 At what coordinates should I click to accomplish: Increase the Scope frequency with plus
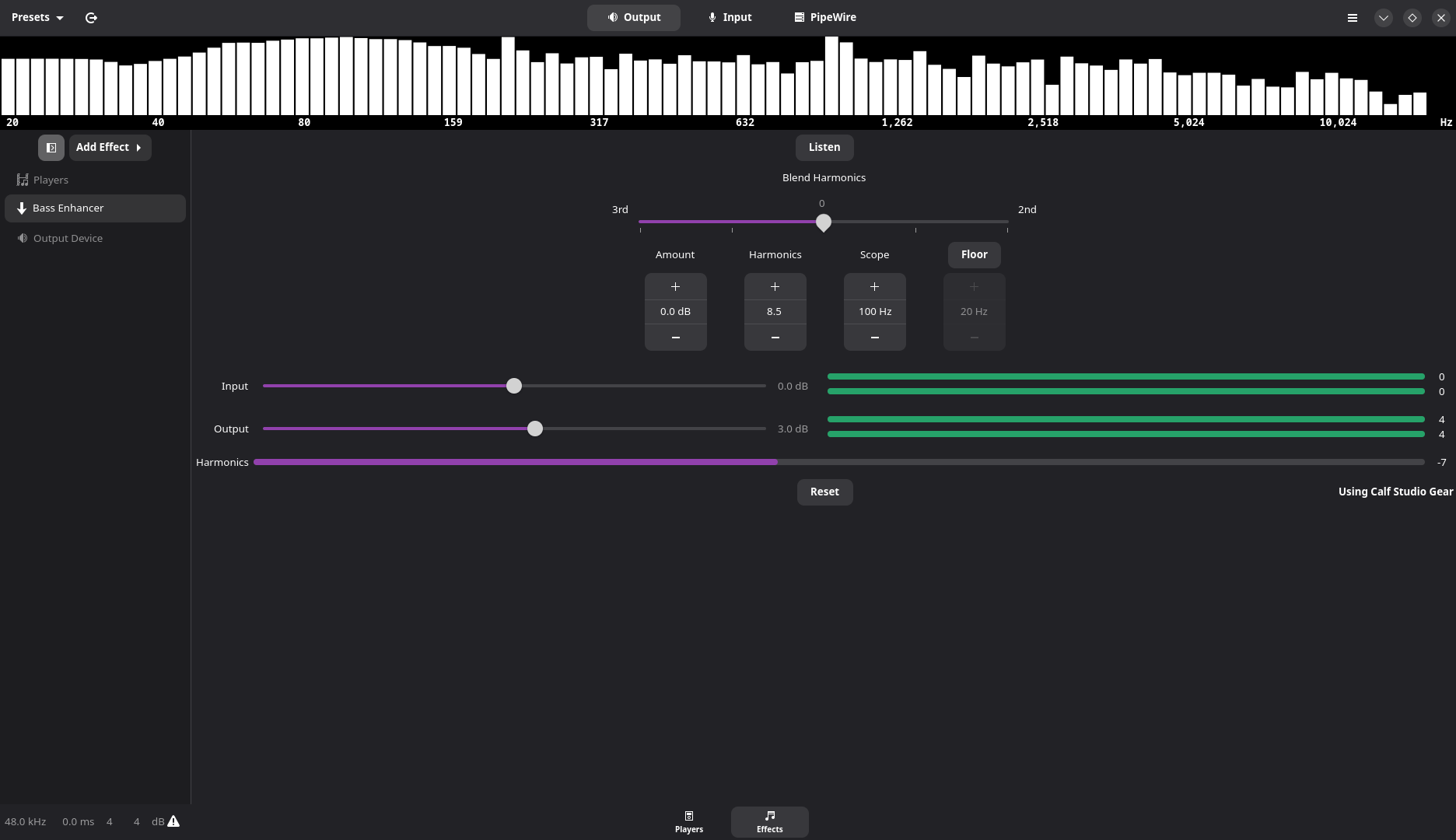[874, 287]
